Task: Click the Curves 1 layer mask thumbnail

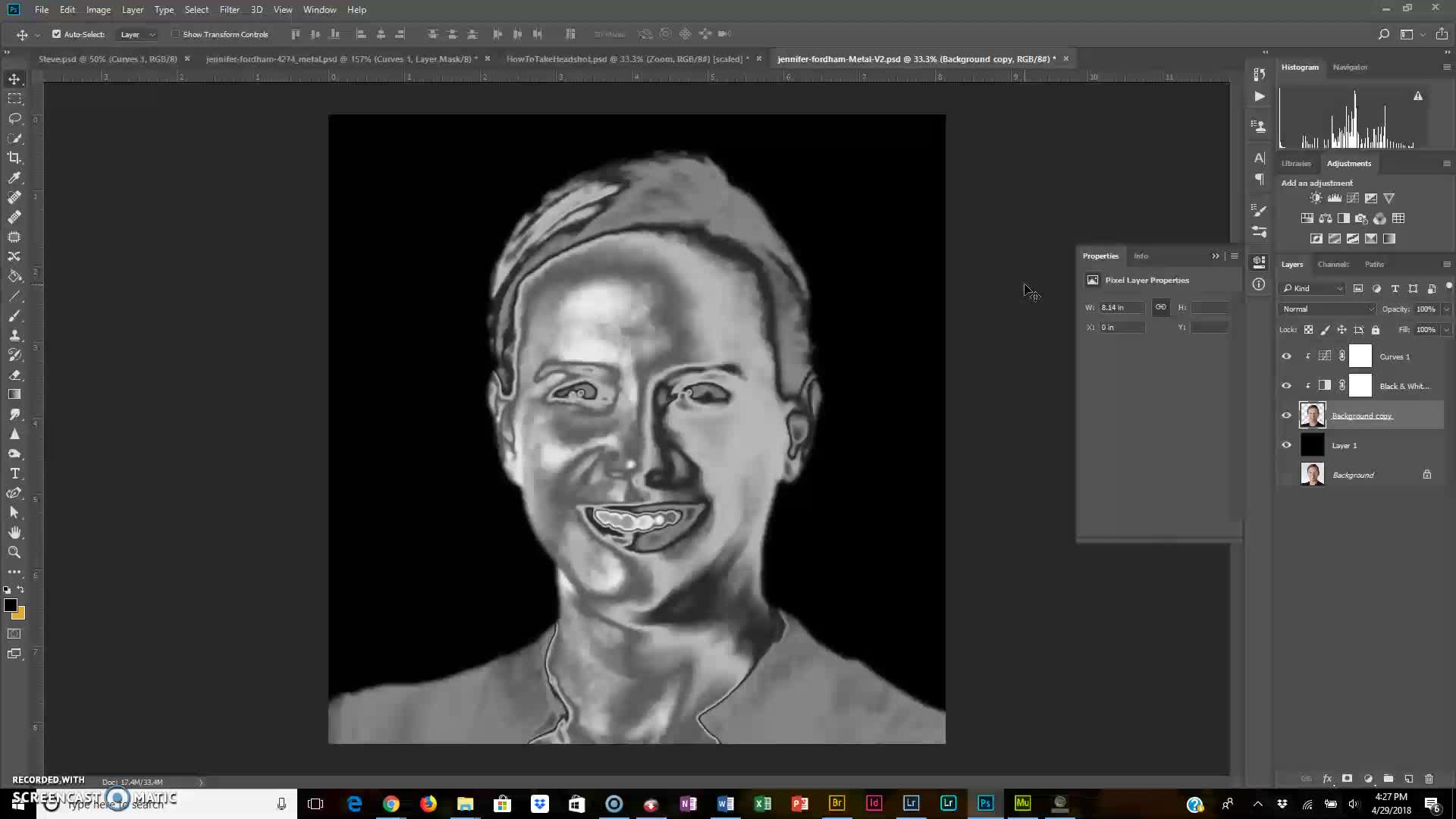Action: (x=1360, y=356)
